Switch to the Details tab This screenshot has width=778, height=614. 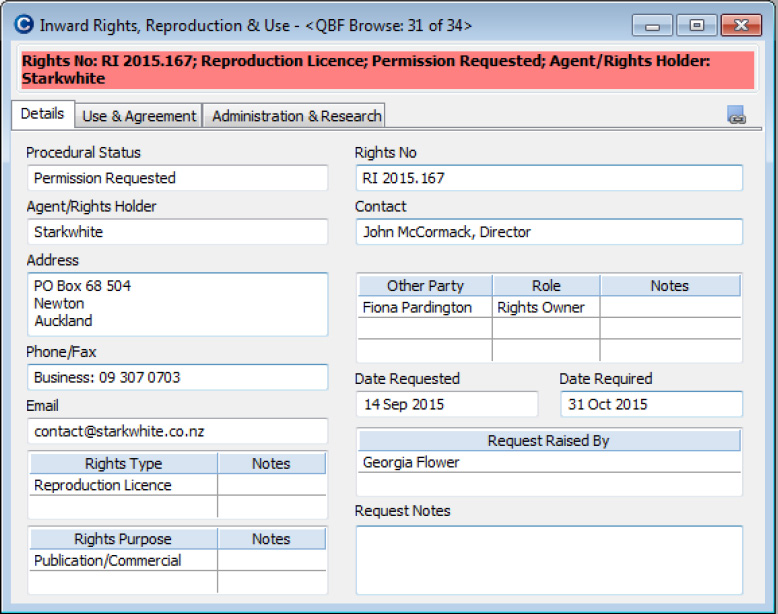click(x=43, y=114)
